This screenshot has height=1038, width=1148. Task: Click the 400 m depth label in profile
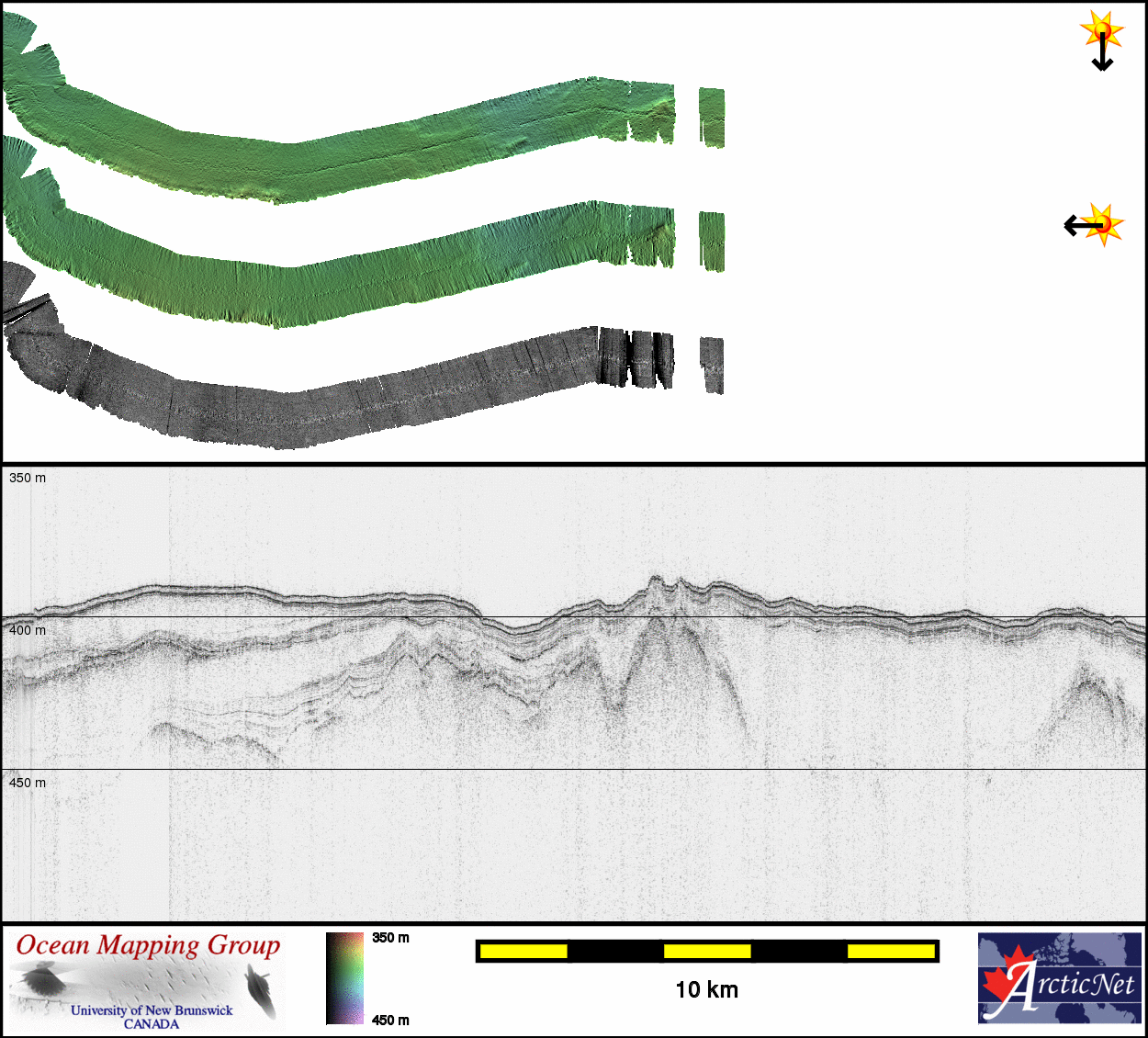click(x=28, y=630)
